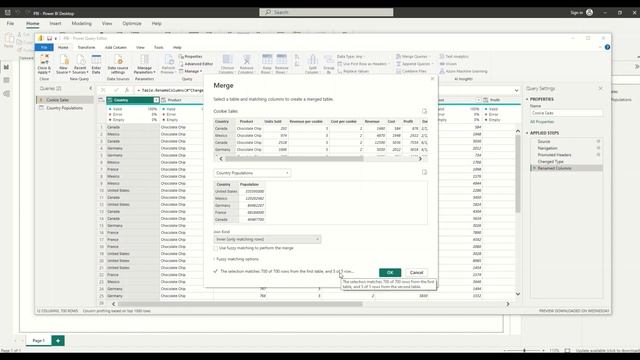Viewport: 640px width, 360px height.
Task: Open the Country Populations table dropdown
Action: point(252,173)
